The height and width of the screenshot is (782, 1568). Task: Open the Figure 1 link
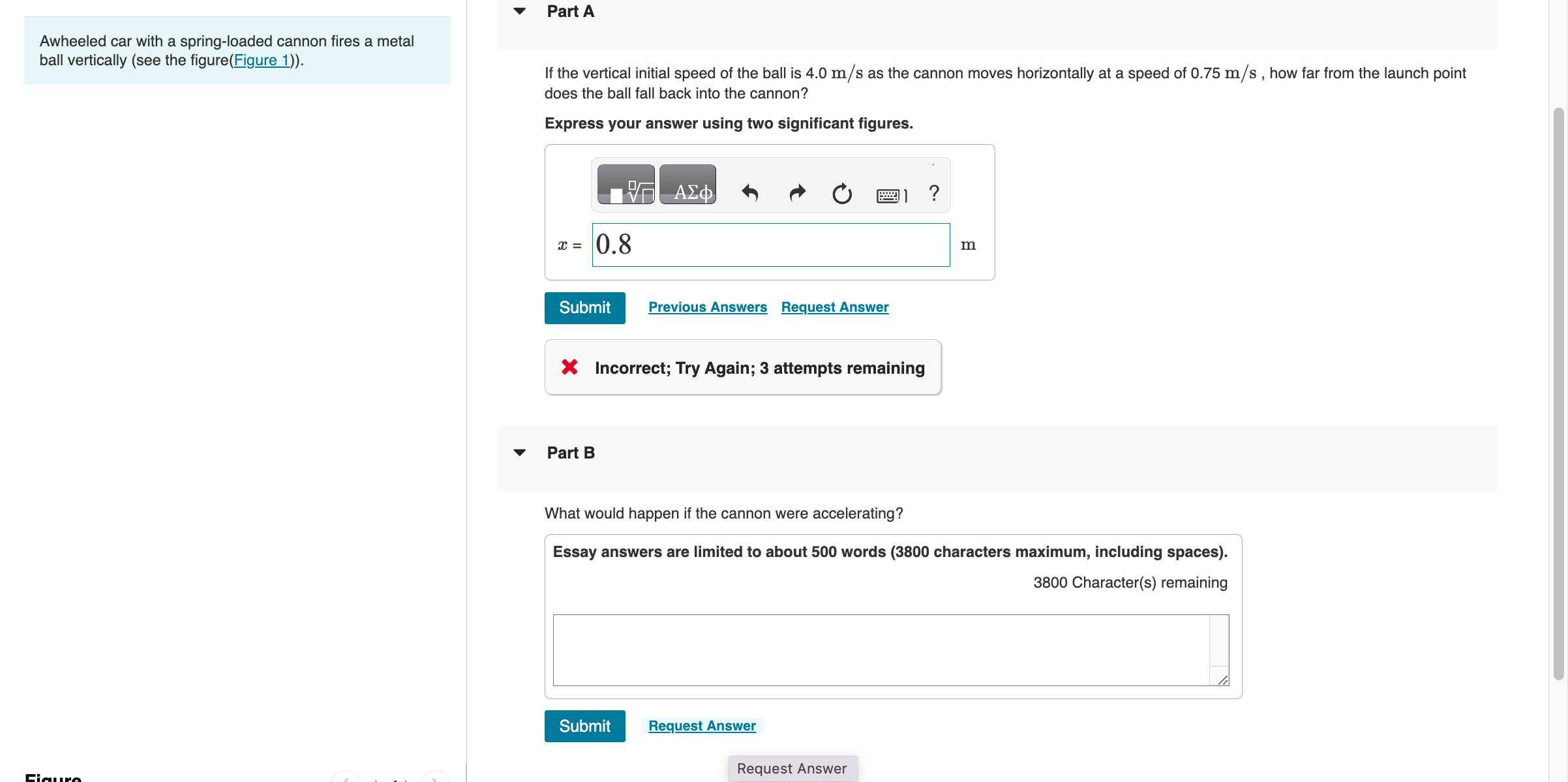tap(262, 60)
